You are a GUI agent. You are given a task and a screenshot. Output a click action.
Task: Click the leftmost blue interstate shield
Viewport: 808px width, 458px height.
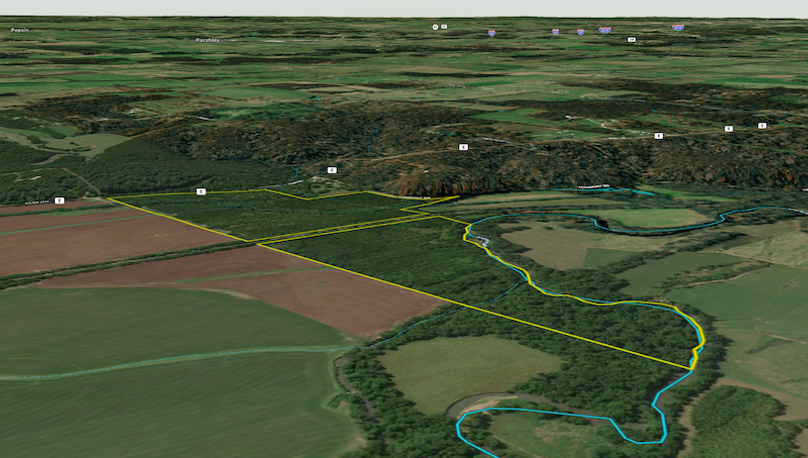pos(491,33)
